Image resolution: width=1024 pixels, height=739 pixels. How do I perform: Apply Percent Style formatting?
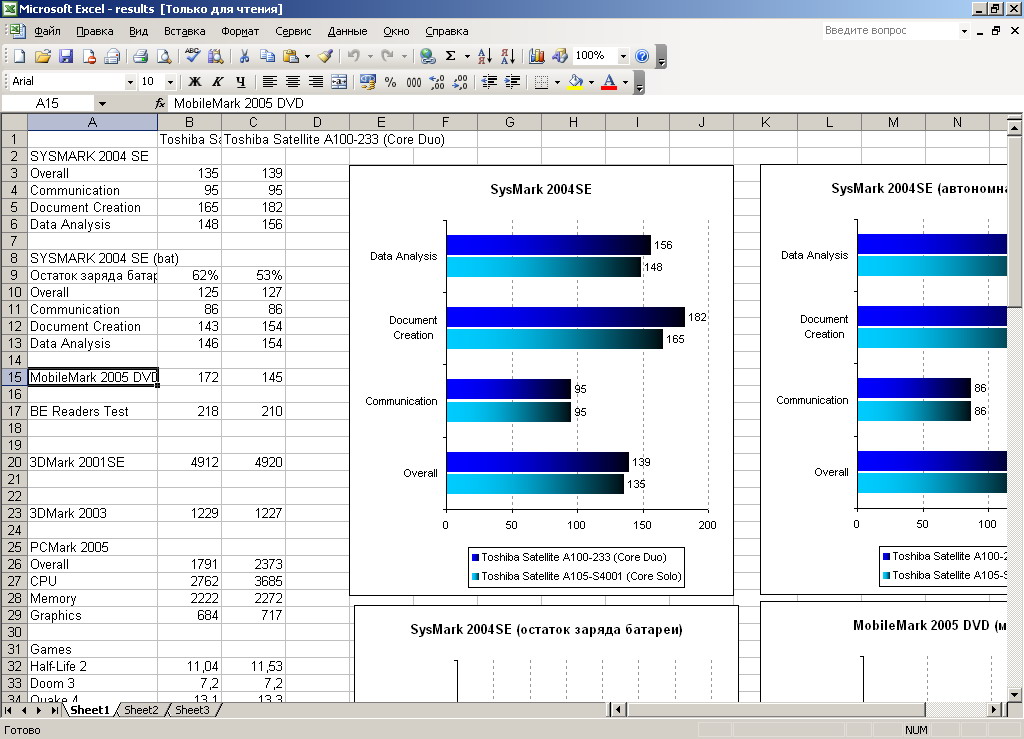390,82
